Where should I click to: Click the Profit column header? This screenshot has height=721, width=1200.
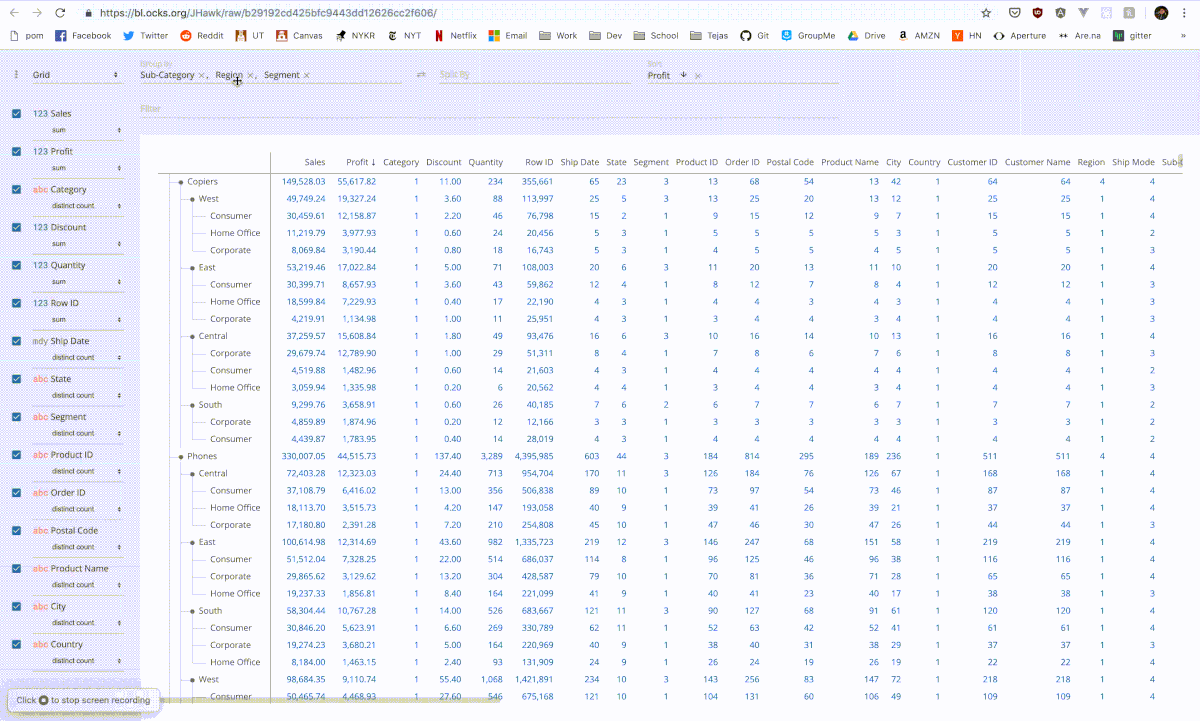point(360,162)
